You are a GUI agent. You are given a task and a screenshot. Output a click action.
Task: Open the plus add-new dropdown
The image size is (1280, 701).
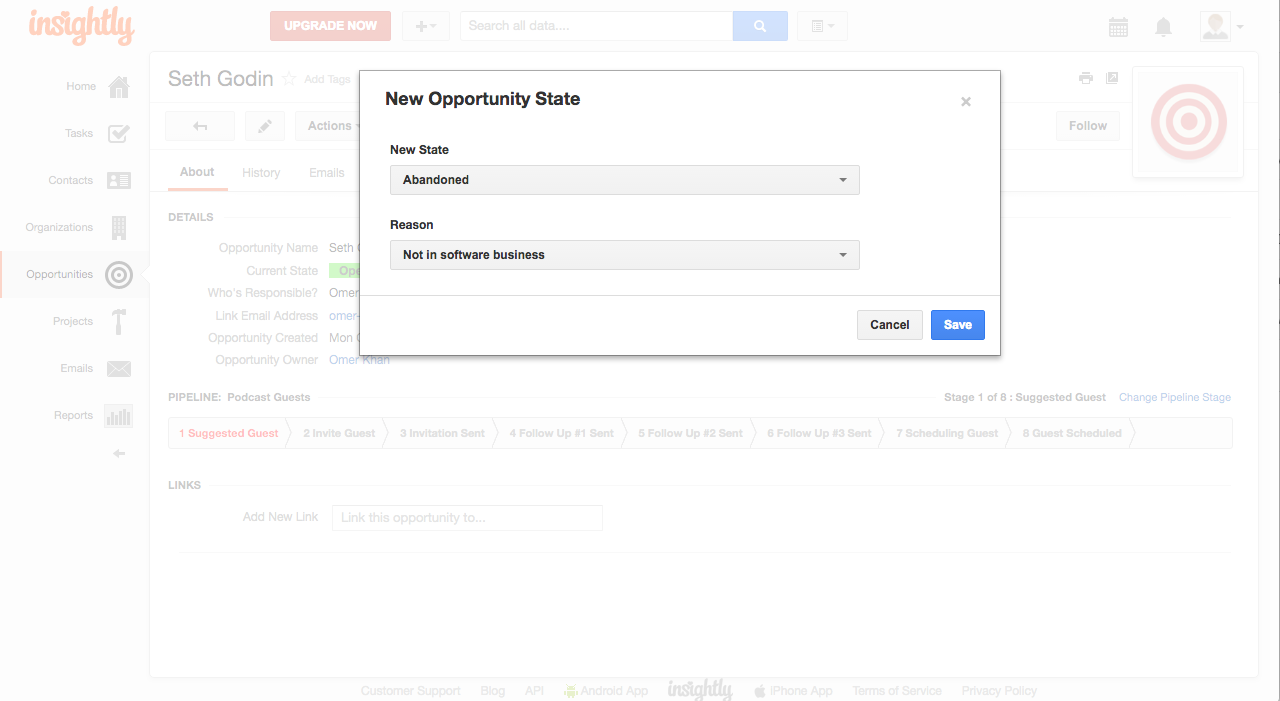[x=425, y=26]
